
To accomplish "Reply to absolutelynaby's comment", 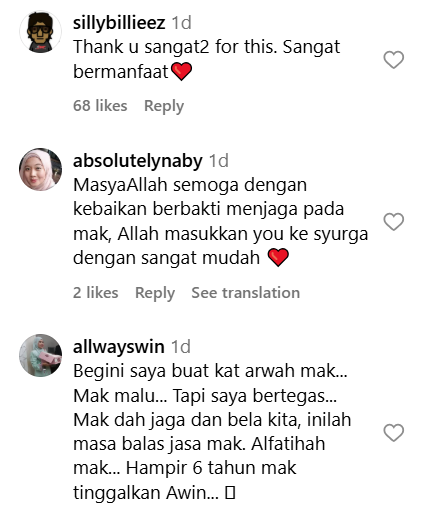I will [x=155, y=293].
